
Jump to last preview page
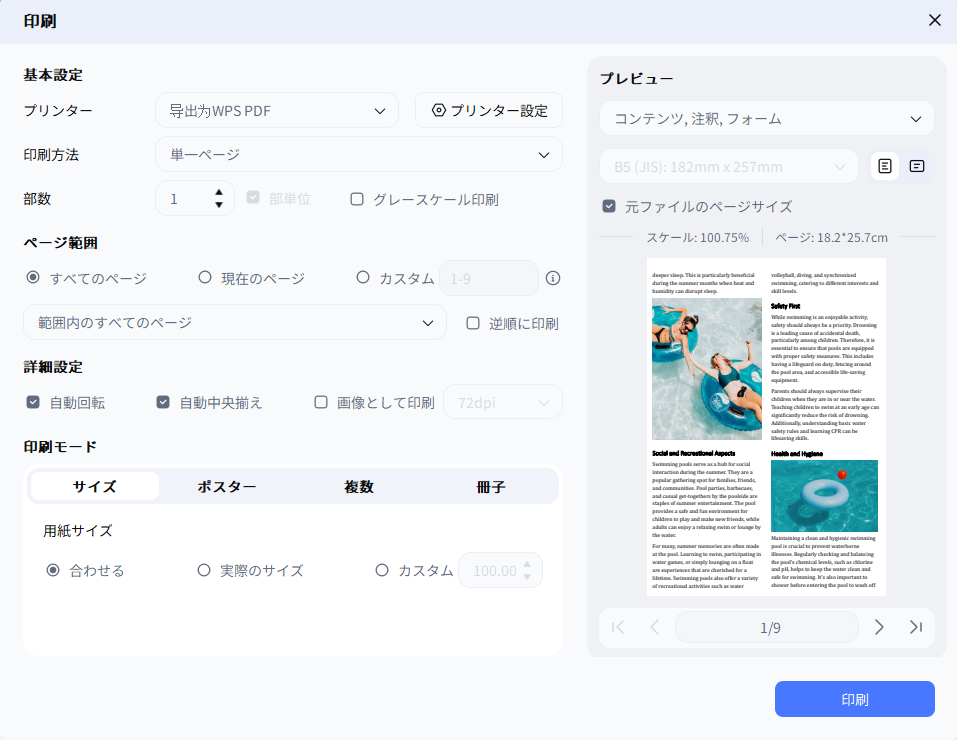click(915, 627)
